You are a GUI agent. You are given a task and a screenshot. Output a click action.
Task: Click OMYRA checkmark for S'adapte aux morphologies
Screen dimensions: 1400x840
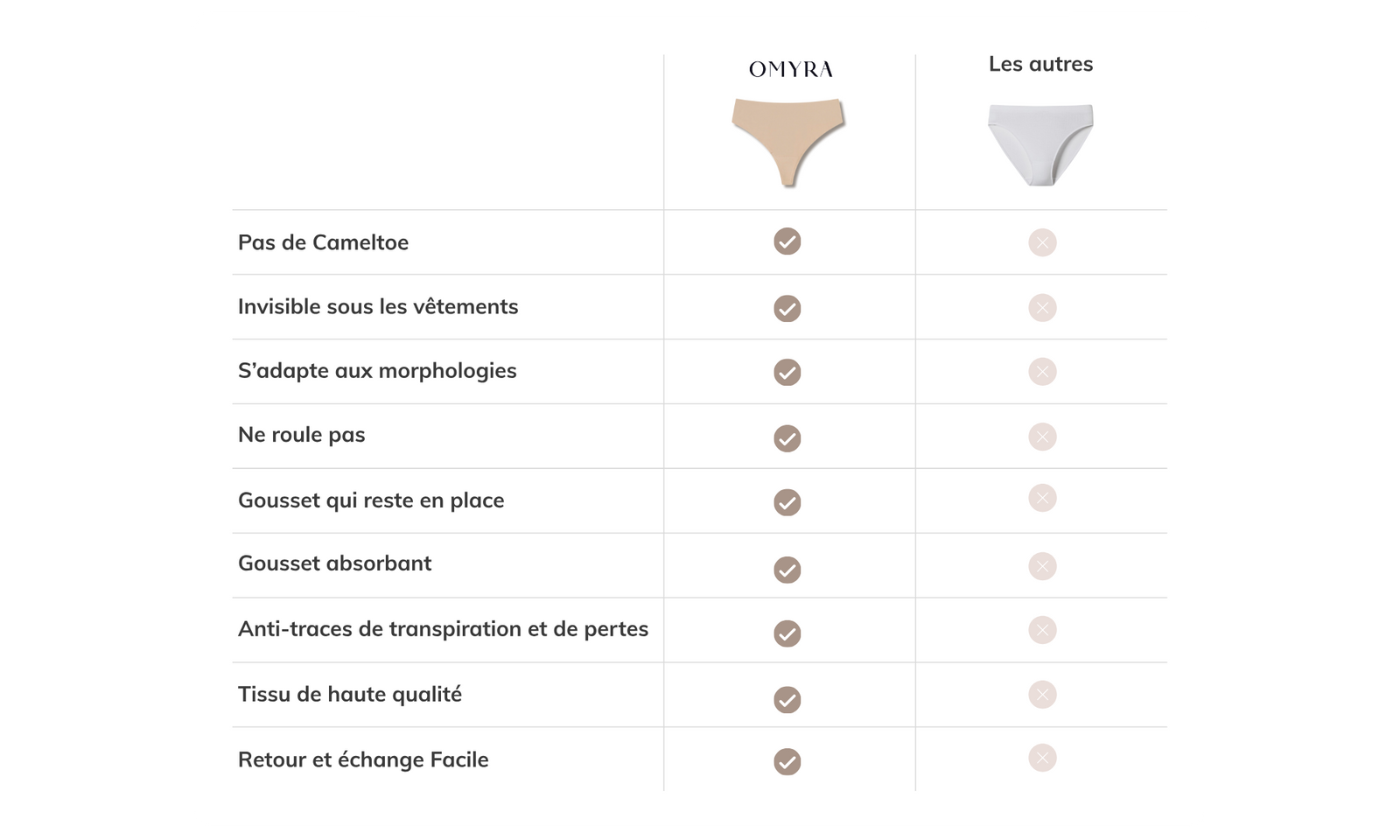point(787,372)
